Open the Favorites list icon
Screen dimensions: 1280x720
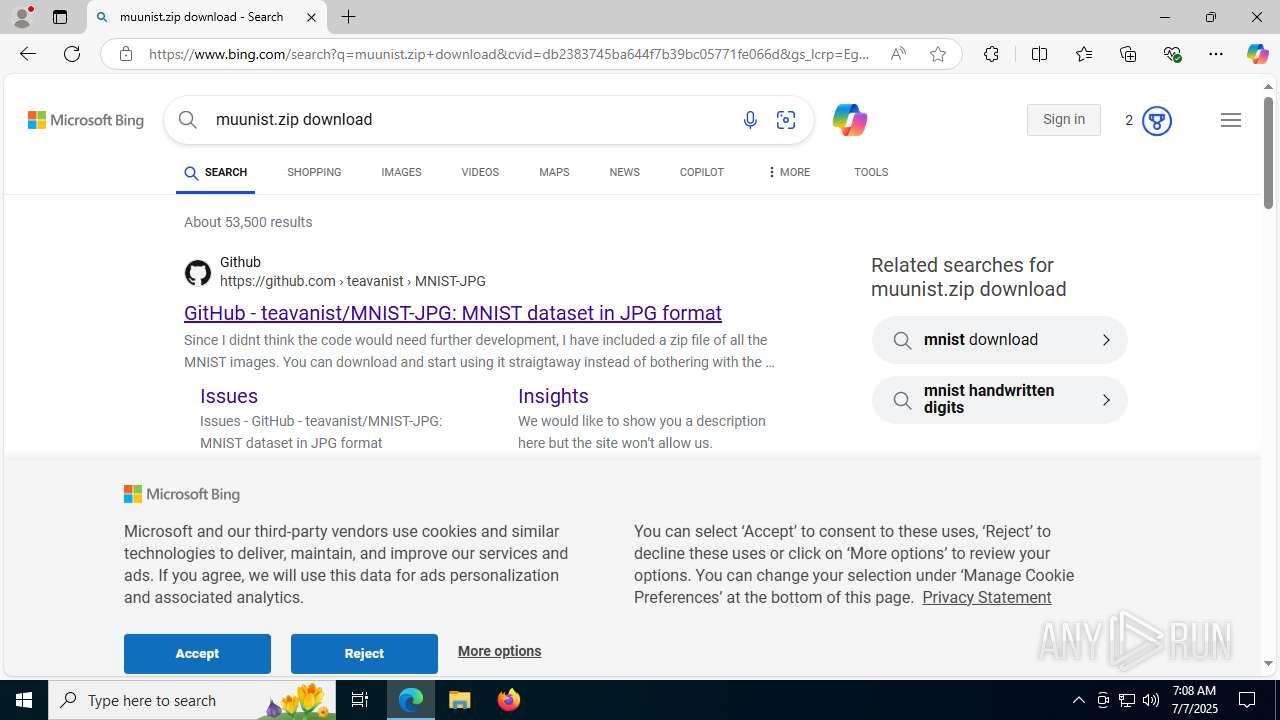pos(1084,54)
